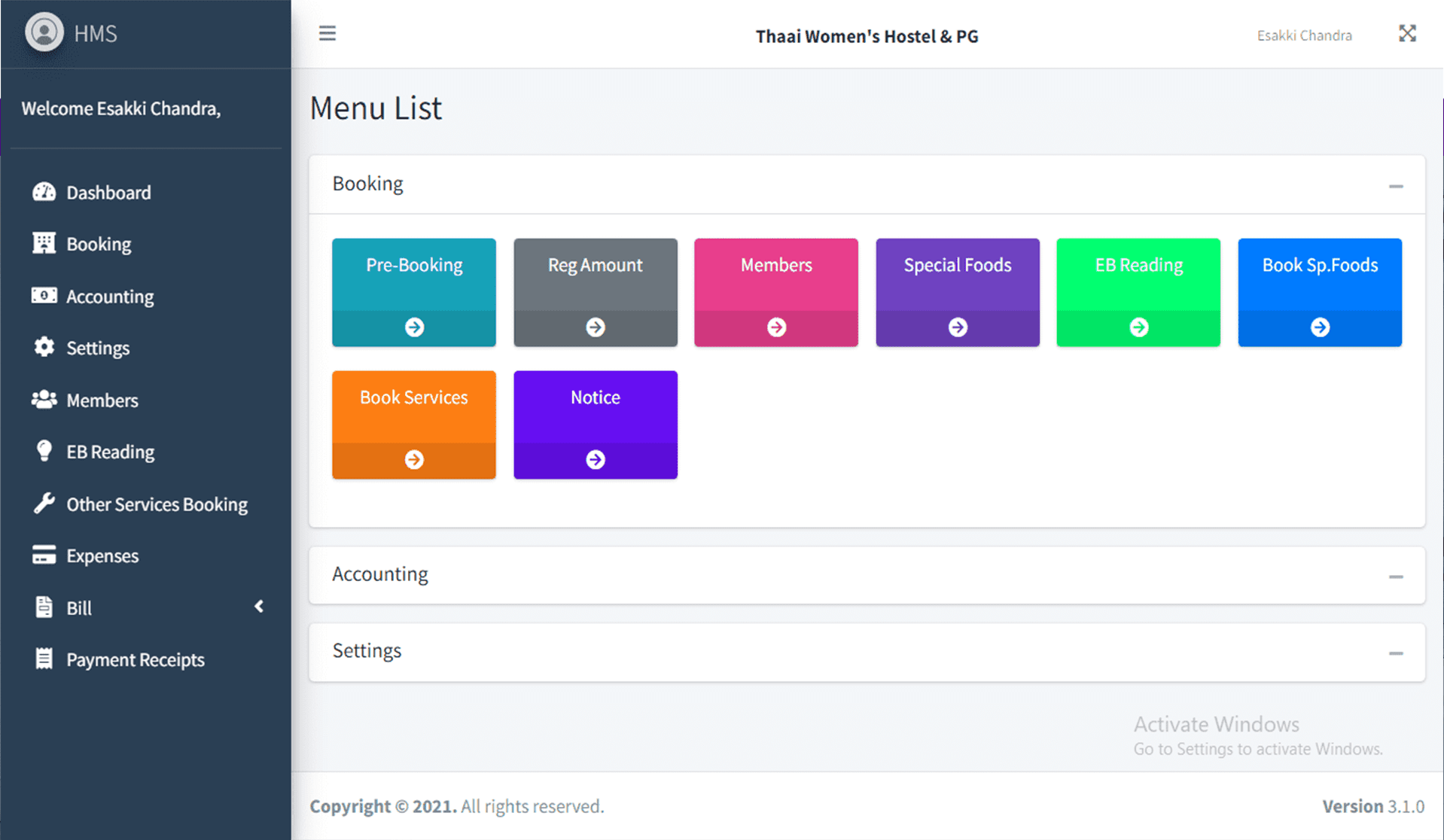Click the arrow icon on Book Services card

point(414,460)
